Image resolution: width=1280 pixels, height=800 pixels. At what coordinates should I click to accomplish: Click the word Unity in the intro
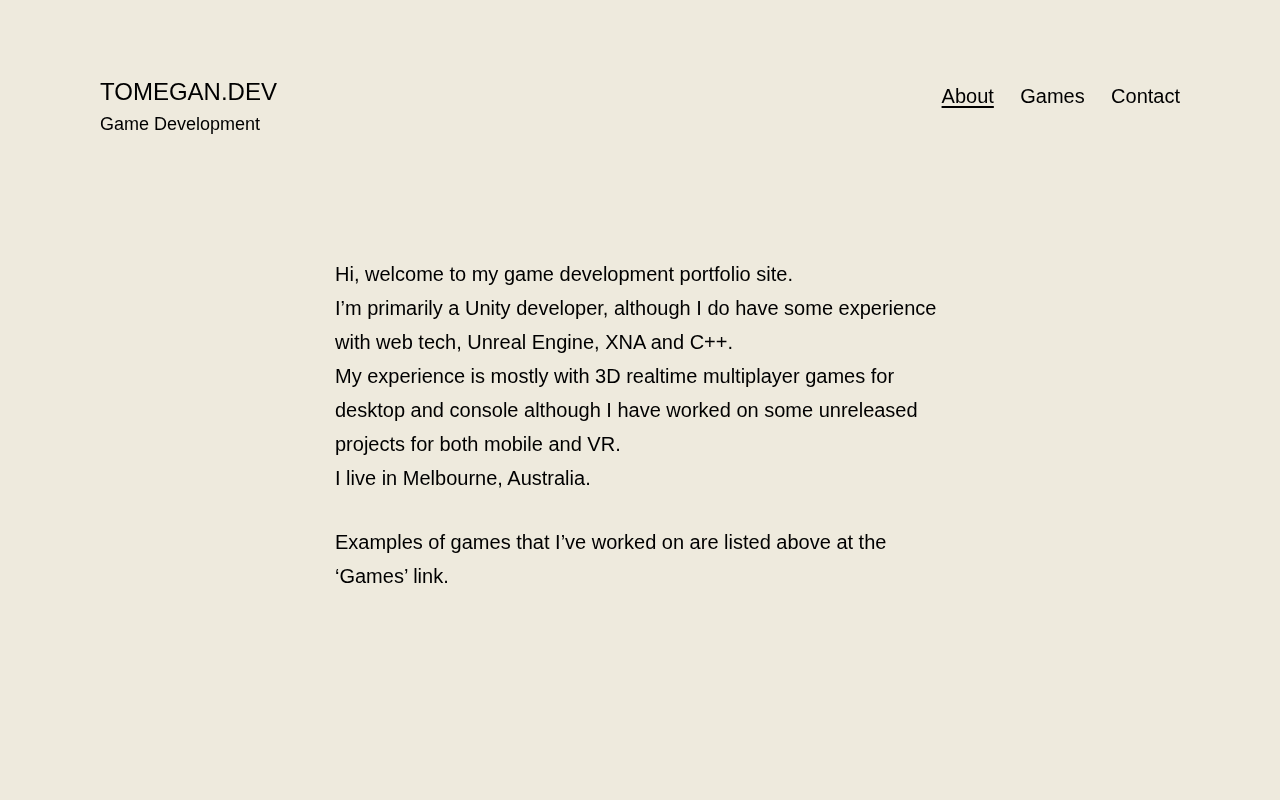[487, 308]
